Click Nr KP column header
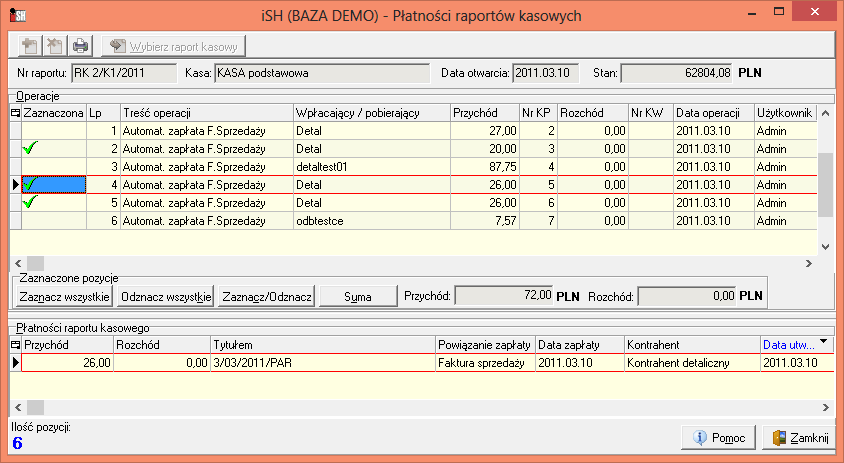The width and height of the screenshot is (844, 463). [x=538, y=113]
